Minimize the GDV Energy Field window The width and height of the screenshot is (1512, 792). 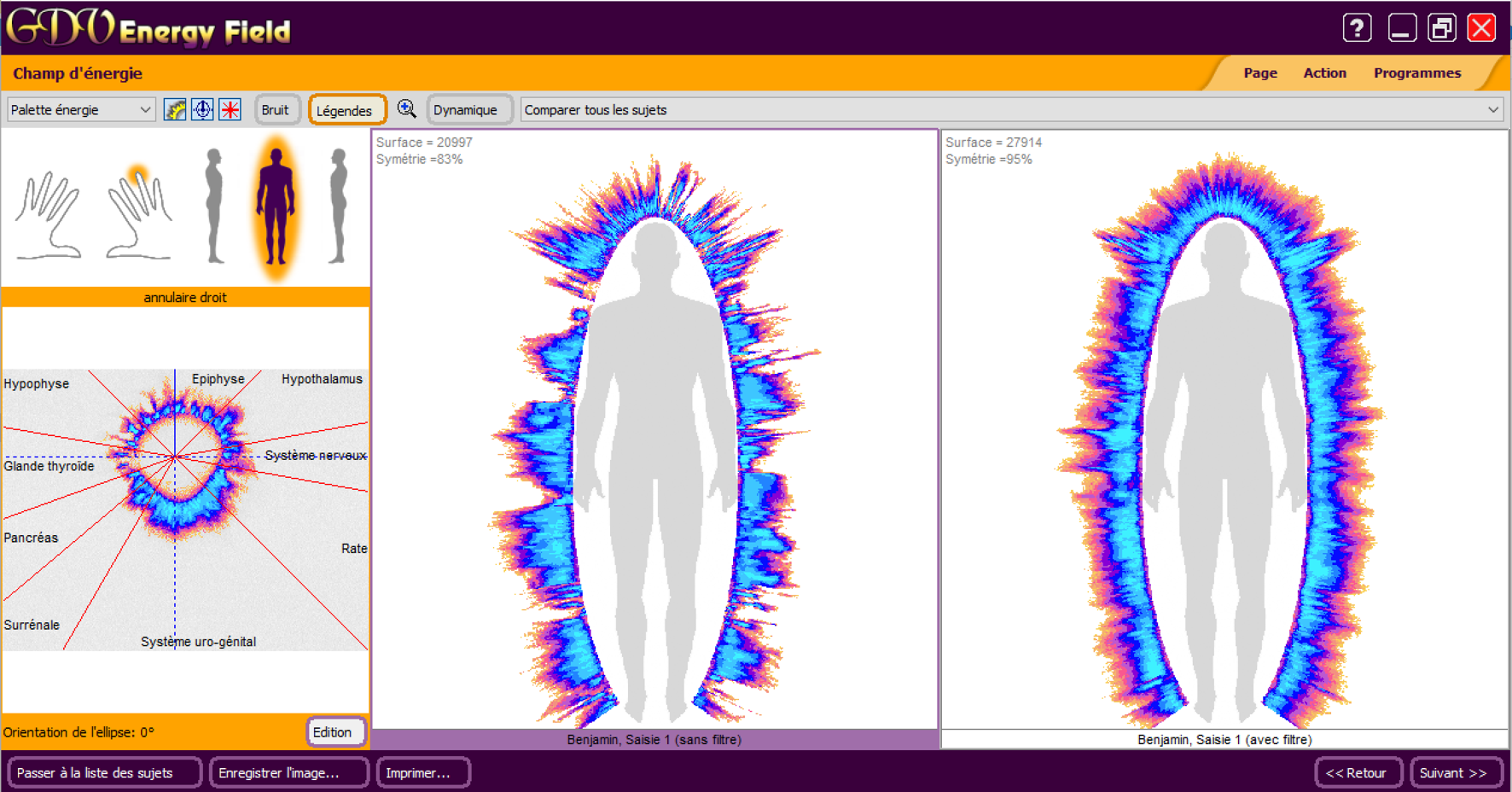[x=1402, y=28]
